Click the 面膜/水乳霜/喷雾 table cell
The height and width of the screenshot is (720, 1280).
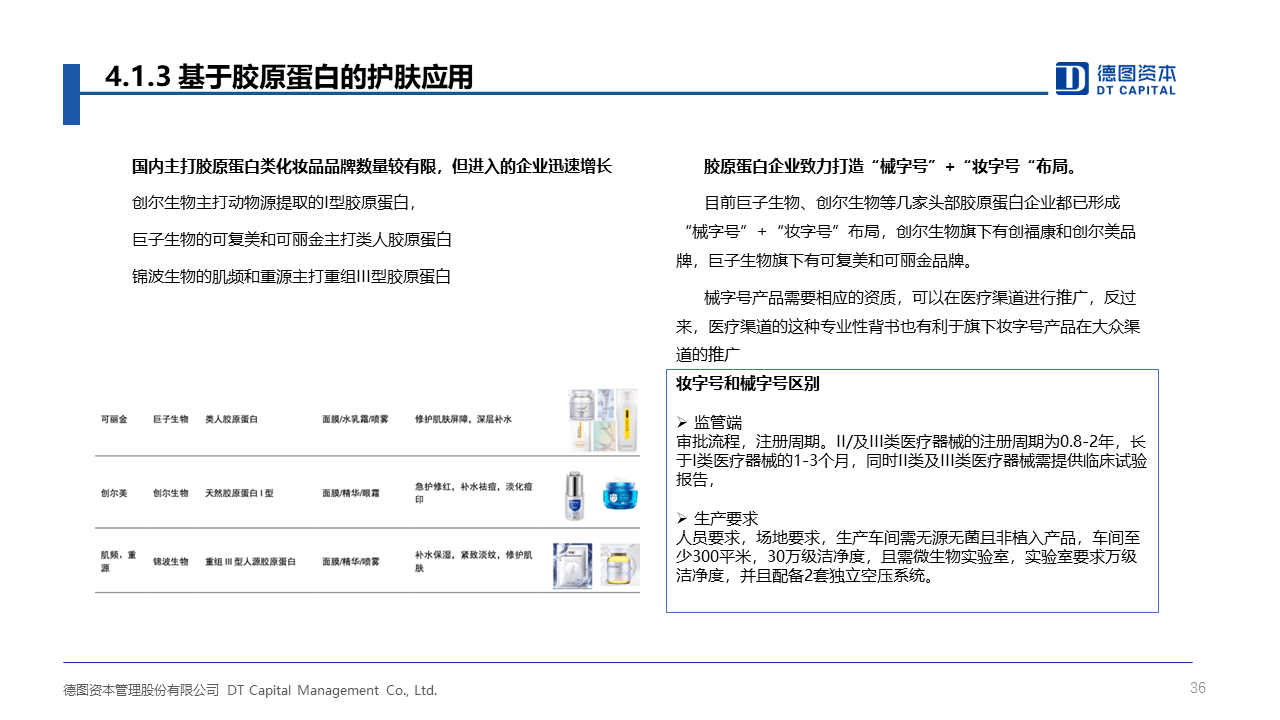coord(354,420)
